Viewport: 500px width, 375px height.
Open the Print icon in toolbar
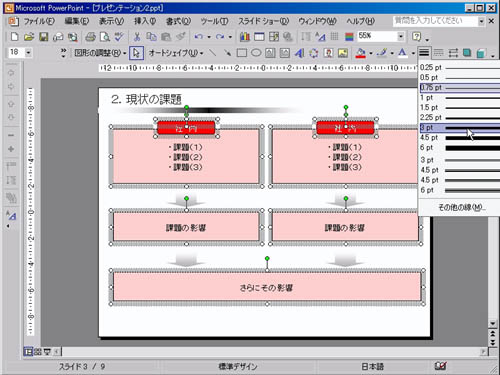pos(90,37)
